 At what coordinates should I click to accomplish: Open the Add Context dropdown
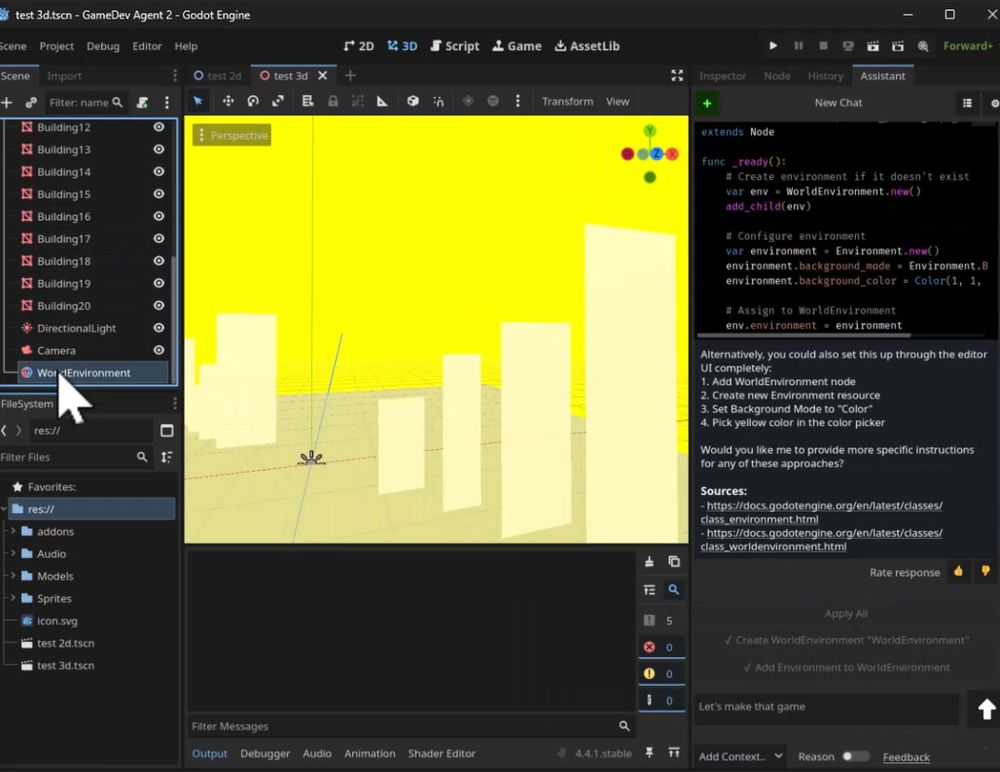[740, 756]
